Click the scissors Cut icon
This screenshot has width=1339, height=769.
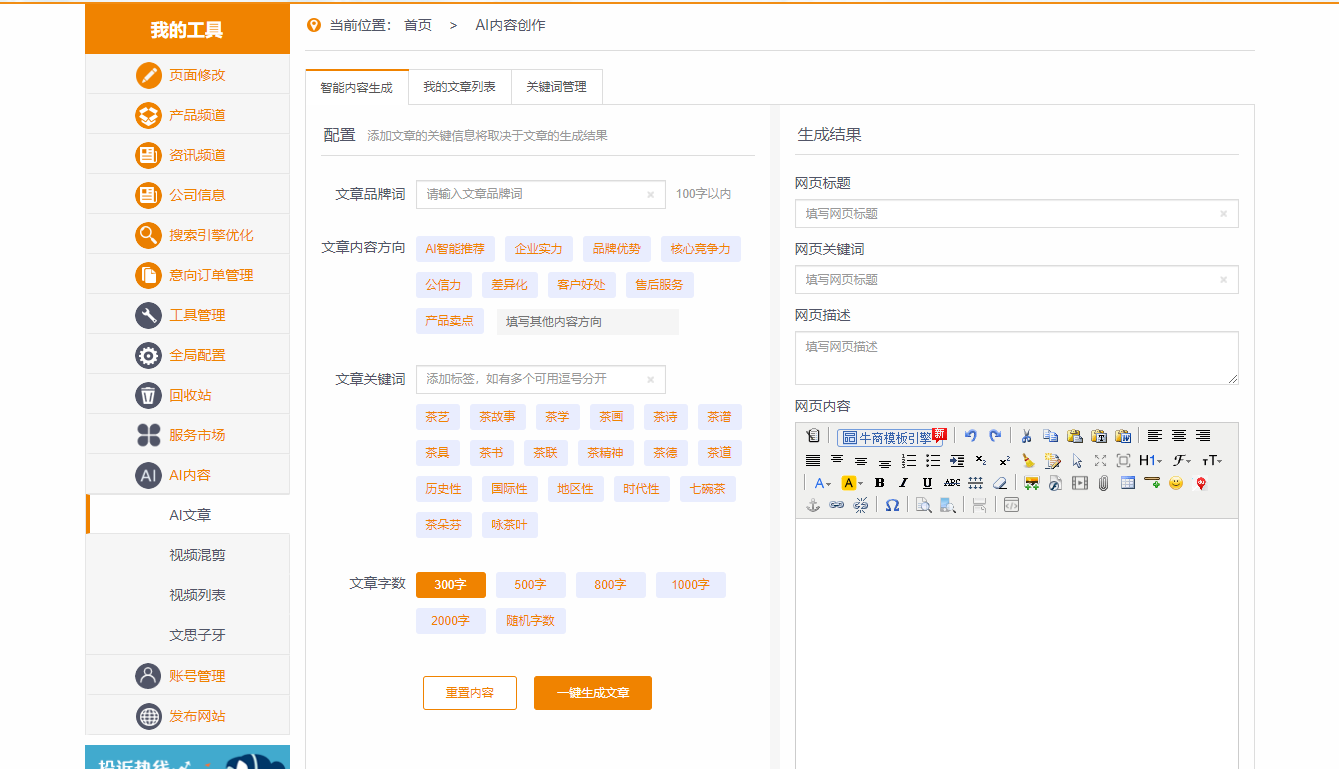click(x=1026, y=436)
